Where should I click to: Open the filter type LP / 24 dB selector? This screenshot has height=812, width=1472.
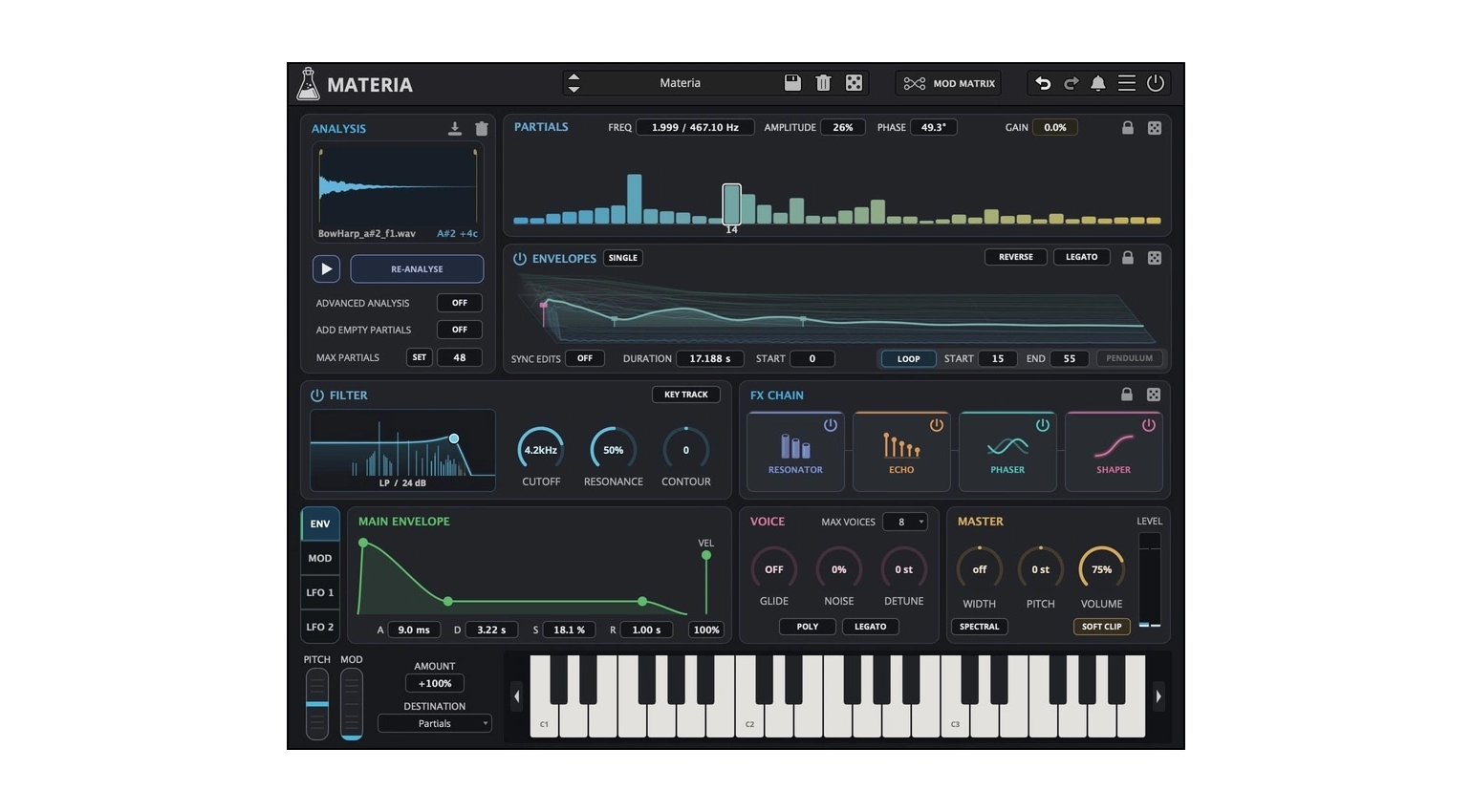402,483
